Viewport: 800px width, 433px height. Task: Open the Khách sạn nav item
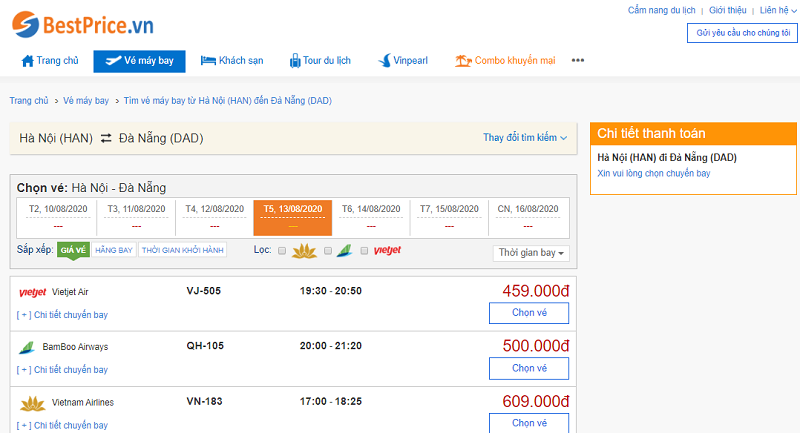232,61
